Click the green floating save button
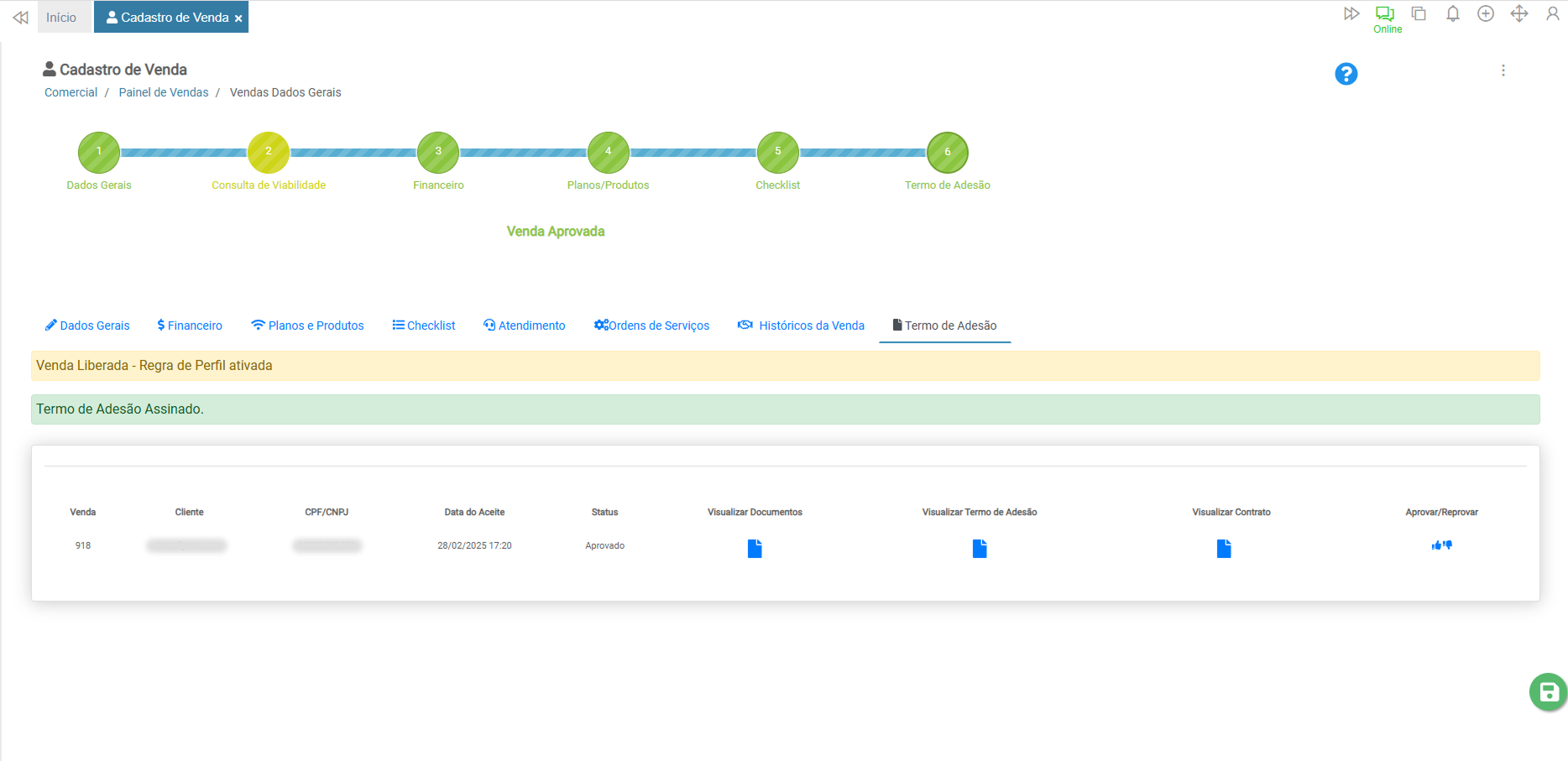The image size is (1568, 761). click(1548, 692)
